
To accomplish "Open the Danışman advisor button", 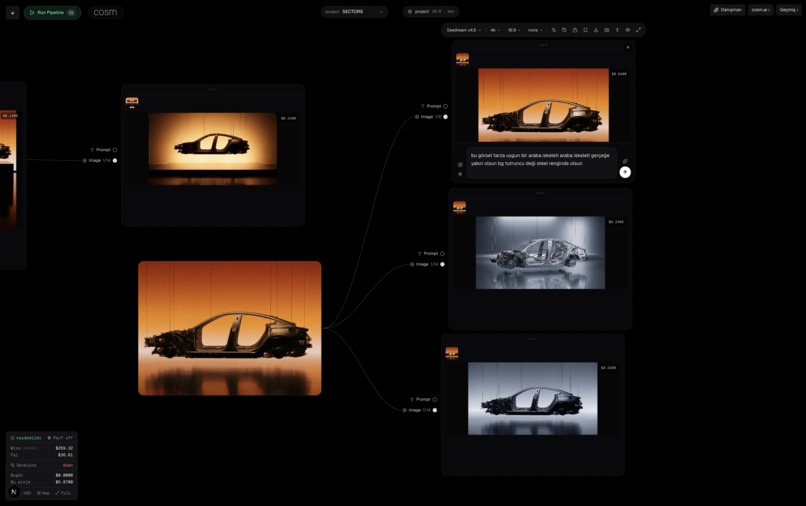I will [x=727, y=10].
